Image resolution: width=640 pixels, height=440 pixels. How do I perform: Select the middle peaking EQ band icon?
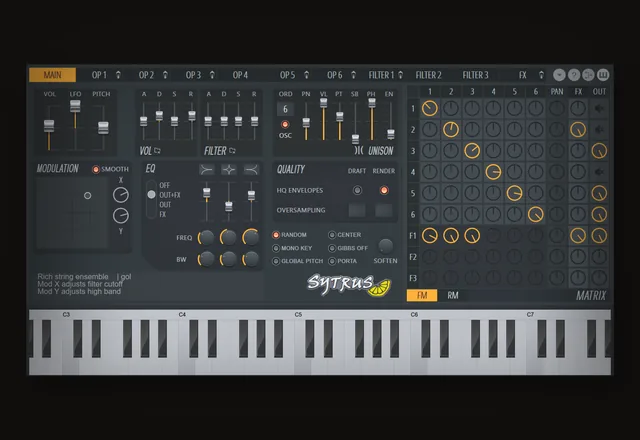click(229, 169)
